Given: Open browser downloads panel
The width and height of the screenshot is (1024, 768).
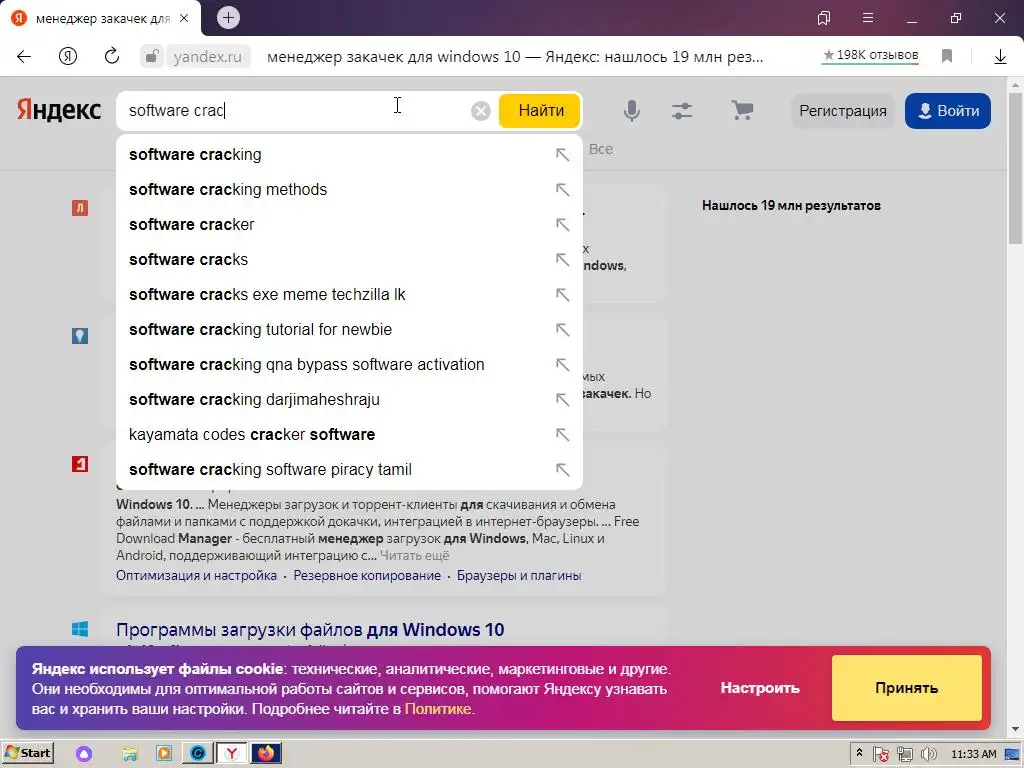Looking at the screenshot, I should click(x=1000, y=57).
